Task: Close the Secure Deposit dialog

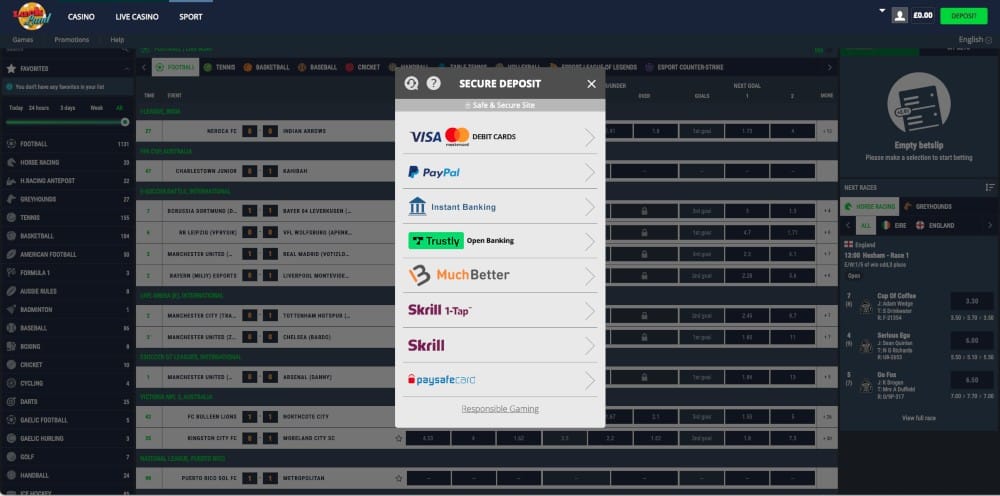Action: tap(591, 84)
